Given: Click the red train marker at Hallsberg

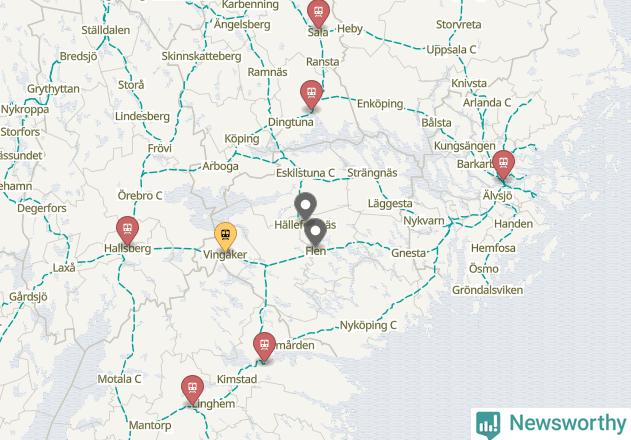Looking at the screenshot, I should [128, 230].
